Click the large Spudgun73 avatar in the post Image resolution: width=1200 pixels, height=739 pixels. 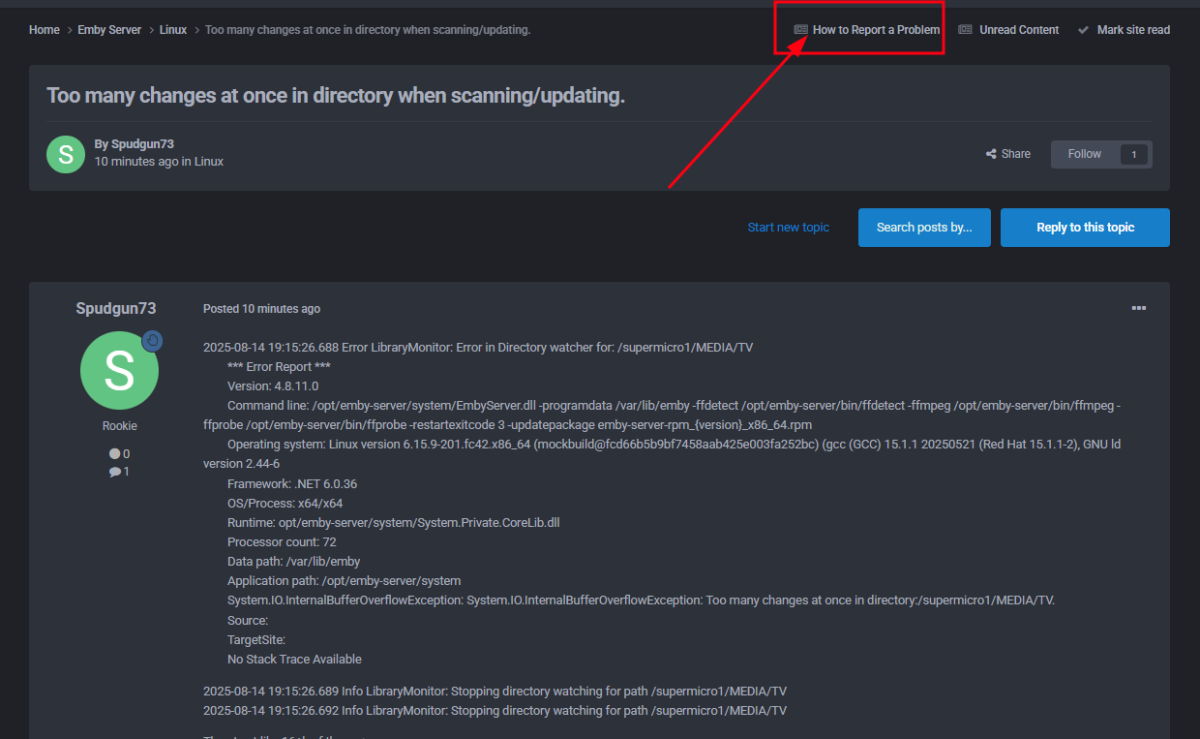(x=119, y=370)
